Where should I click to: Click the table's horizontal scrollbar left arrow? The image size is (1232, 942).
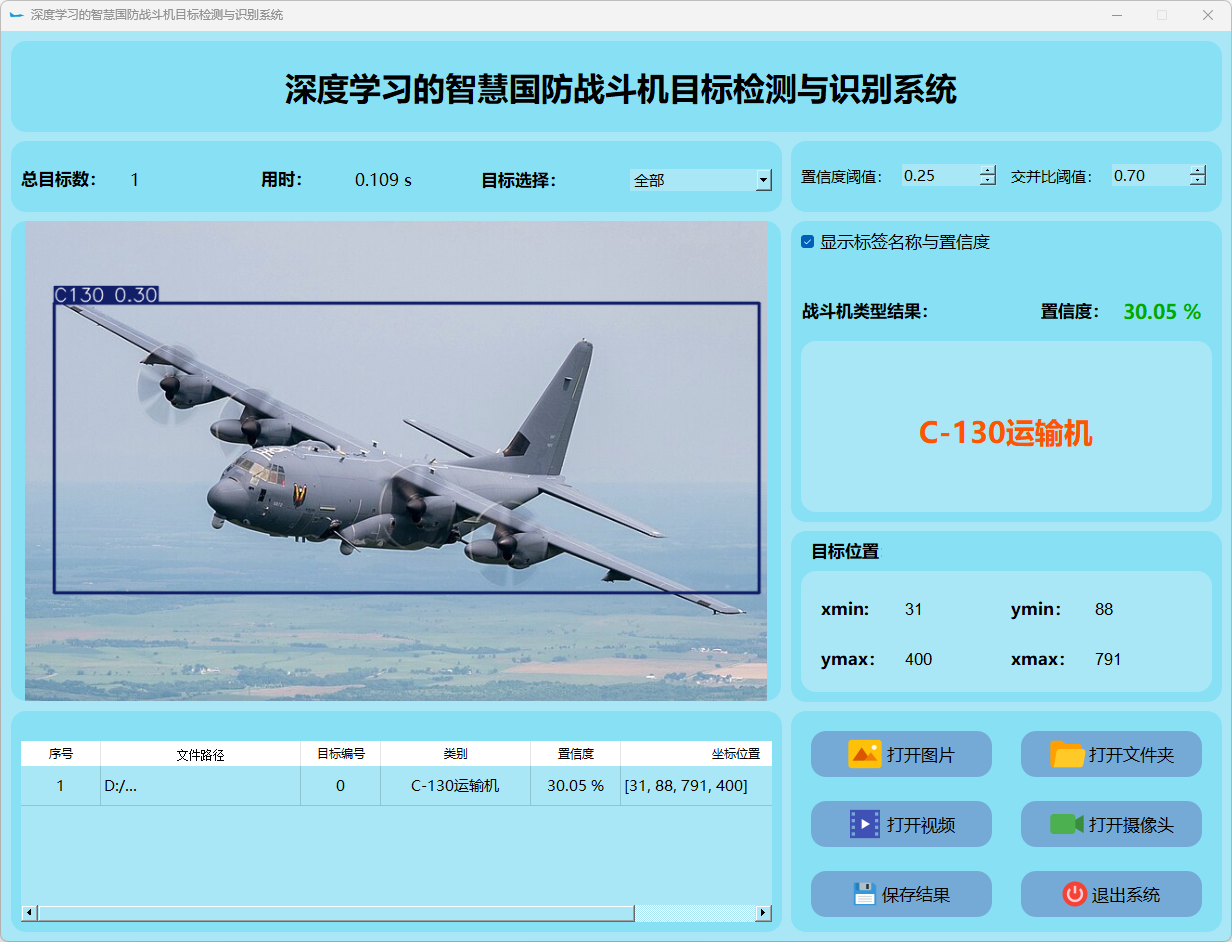pos(29,913)
